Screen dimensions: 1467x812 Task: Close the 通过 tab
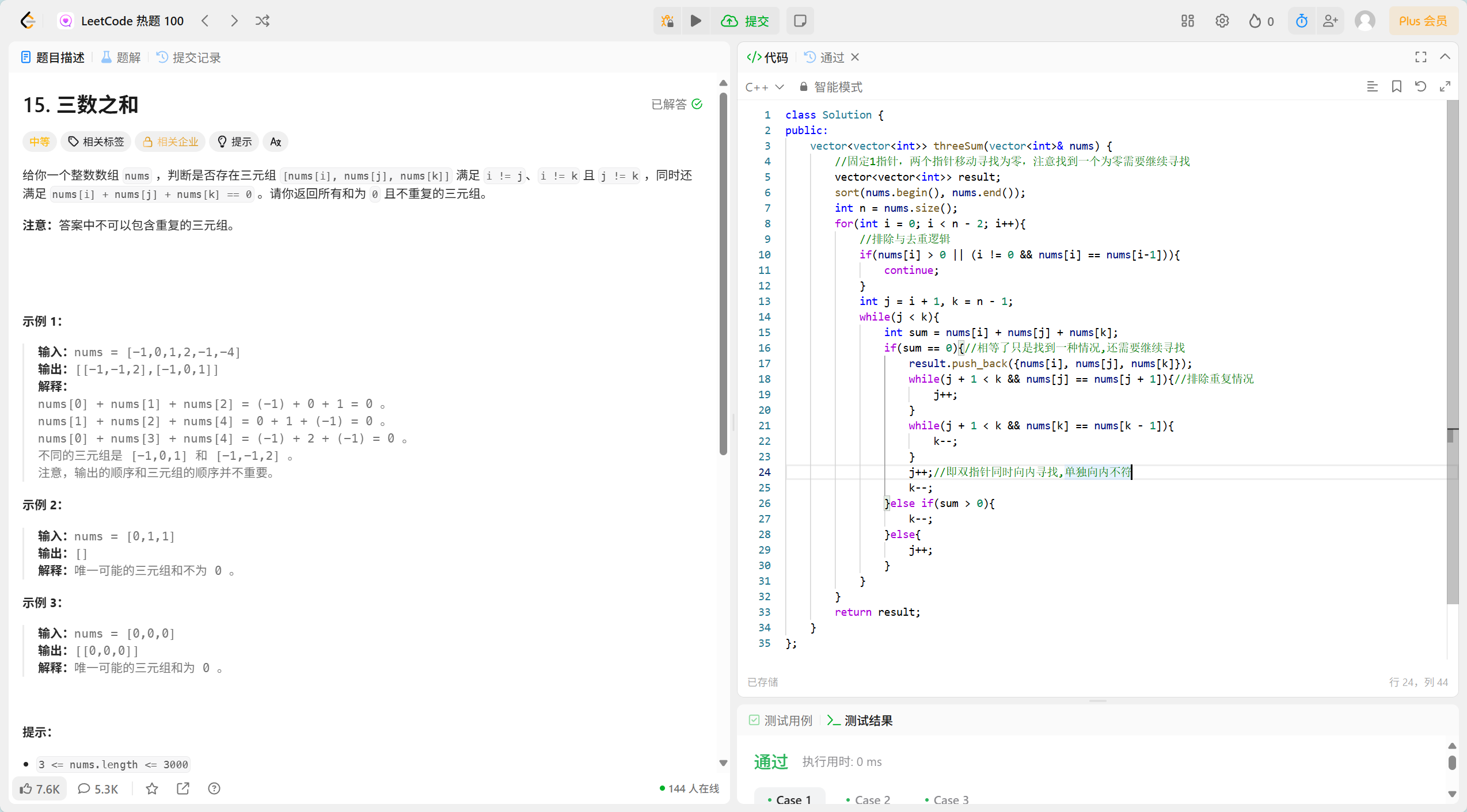pyautogui.click(x=855, y=57)
